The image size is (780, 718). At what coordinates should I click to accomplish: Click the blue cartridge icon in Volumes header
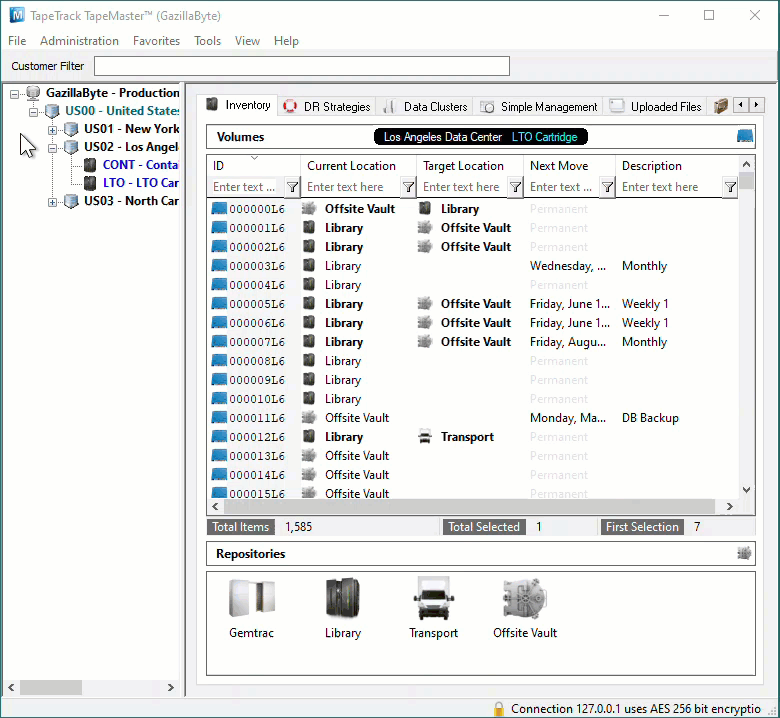click(x=745, y=136)
